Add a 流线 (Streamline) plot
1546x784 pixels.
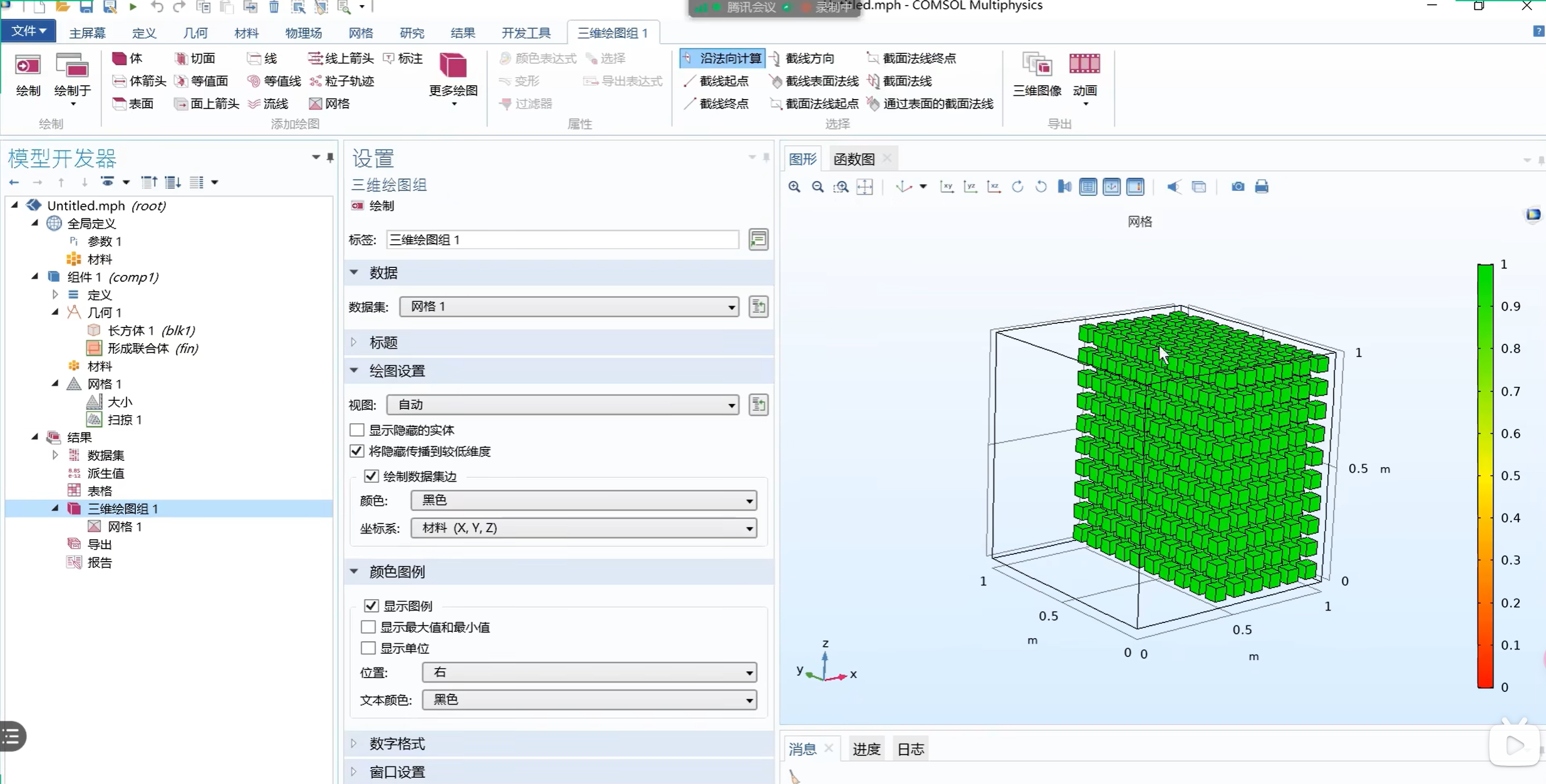point(267,103)
